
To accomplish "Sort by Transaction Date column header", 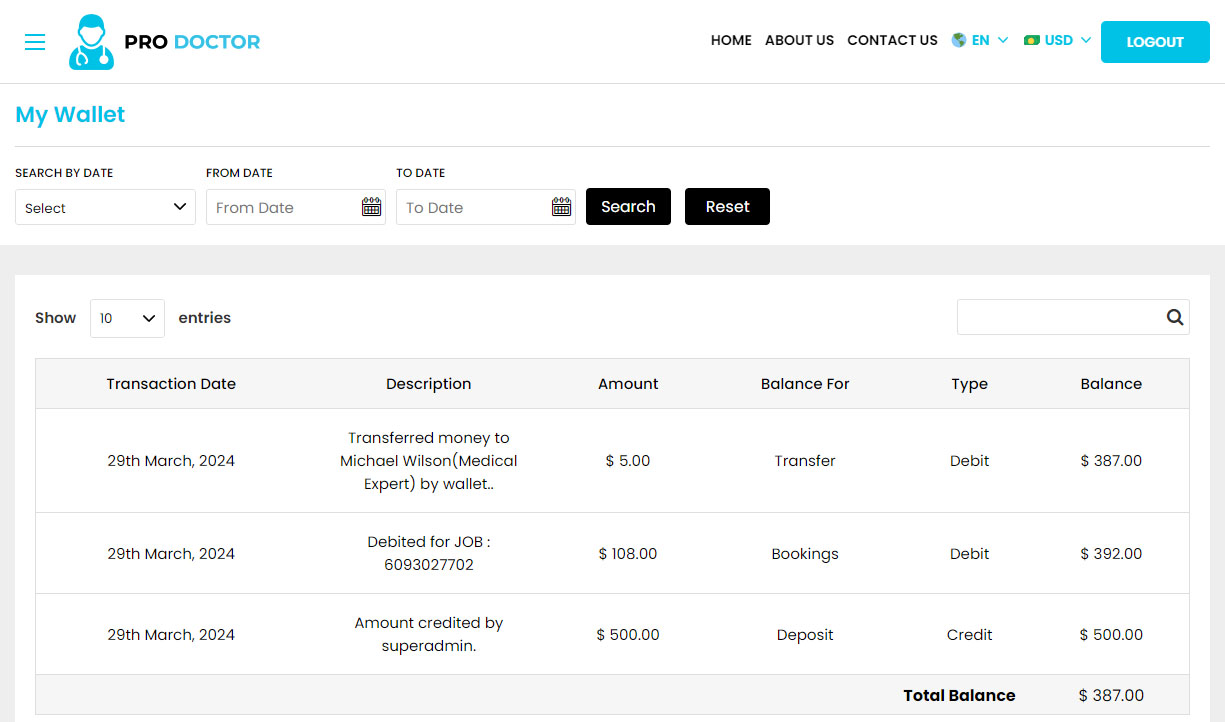I will [x=171, y=384].
